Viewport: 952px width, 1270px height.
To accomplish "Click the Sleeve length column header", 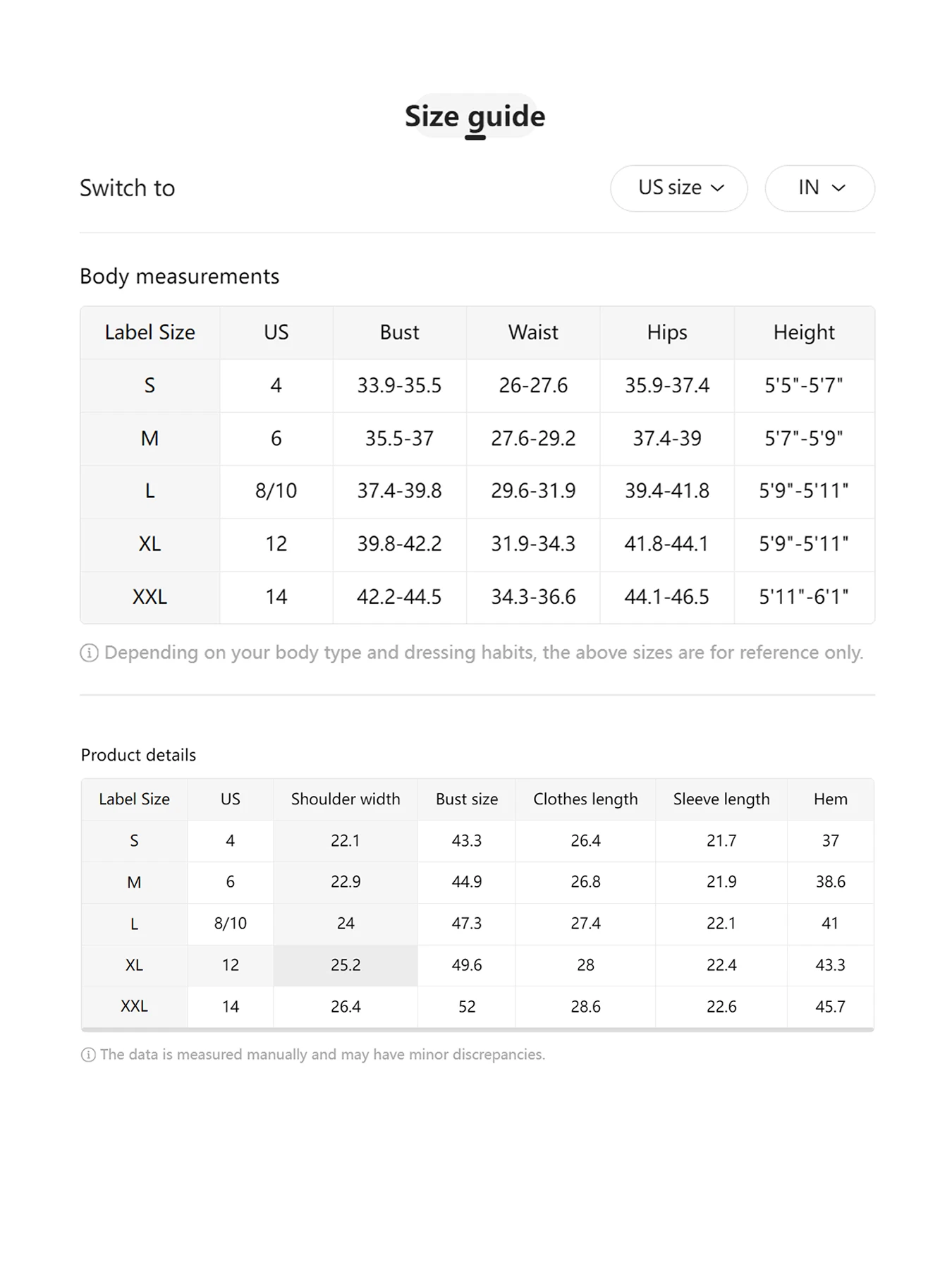I will (721, 799).
